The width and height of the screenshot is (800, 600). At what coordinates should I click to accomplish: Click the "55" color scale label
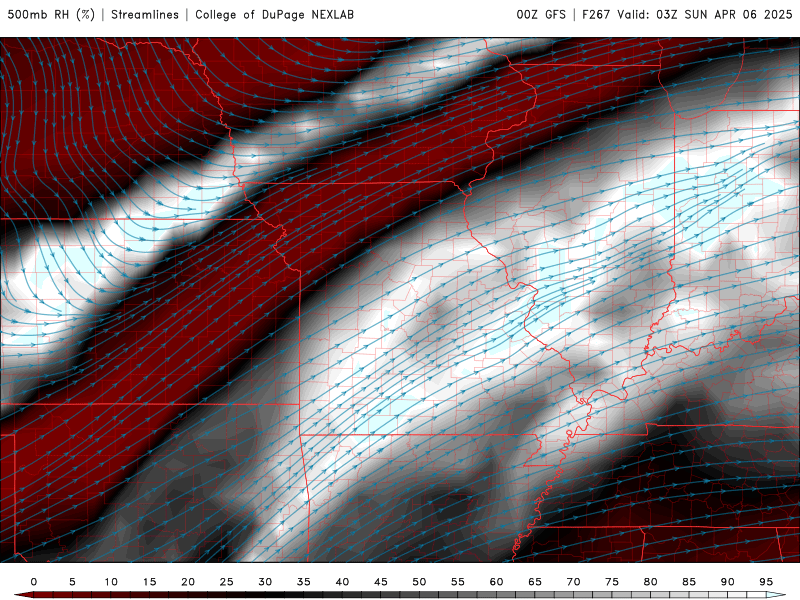point(458,582)
